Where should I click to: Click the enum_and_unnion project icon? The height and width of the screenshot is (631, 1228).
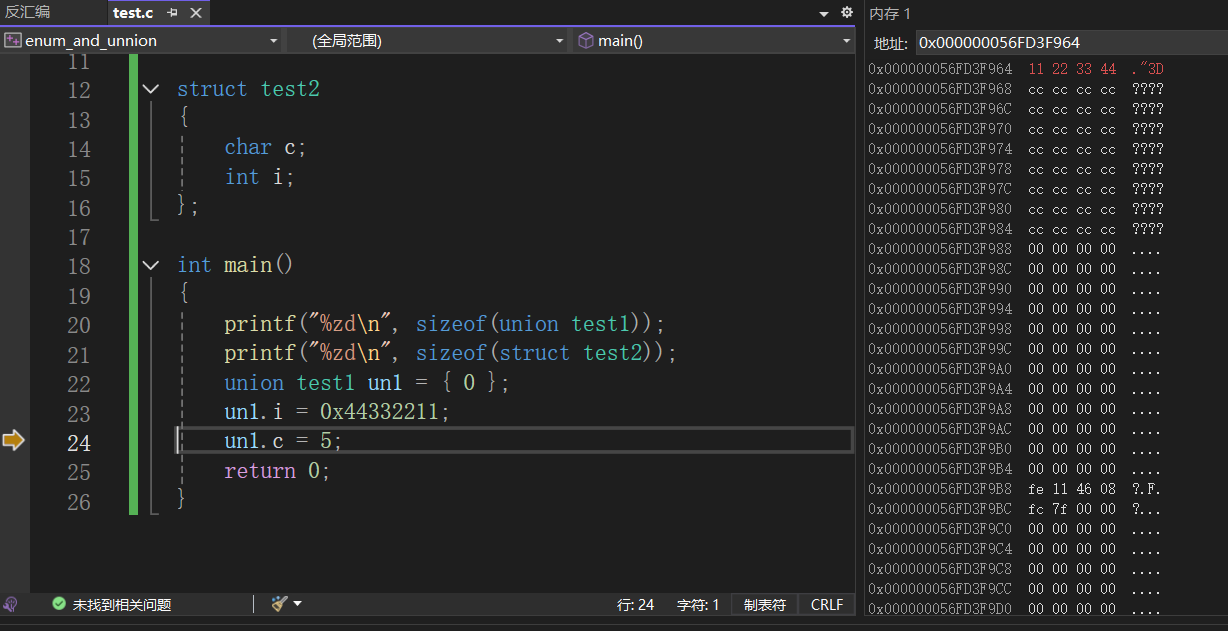point(13,41)
